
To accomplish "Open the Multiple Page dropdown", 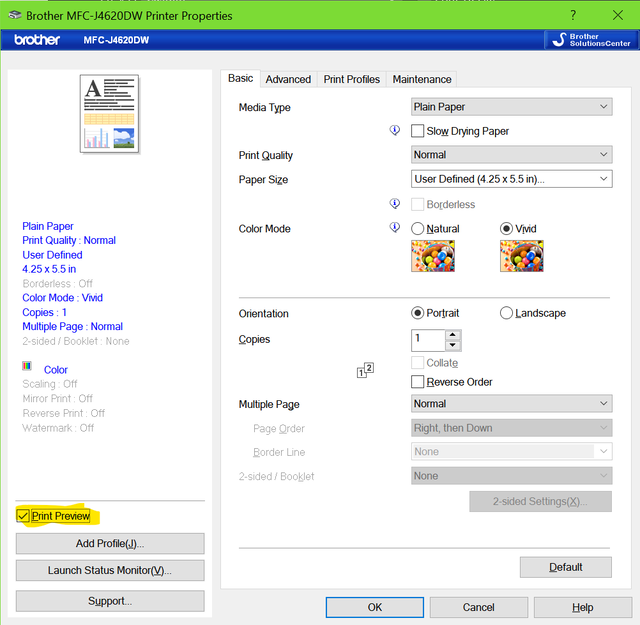I will point(511,404).
